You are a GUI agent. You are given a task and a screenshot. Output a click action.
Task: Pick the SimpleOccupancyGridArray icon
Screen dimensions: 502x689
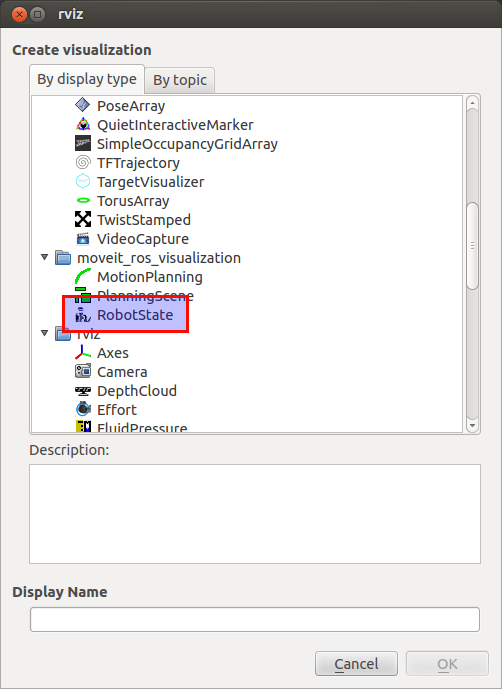pyautogui.click(x=83, y=144)
